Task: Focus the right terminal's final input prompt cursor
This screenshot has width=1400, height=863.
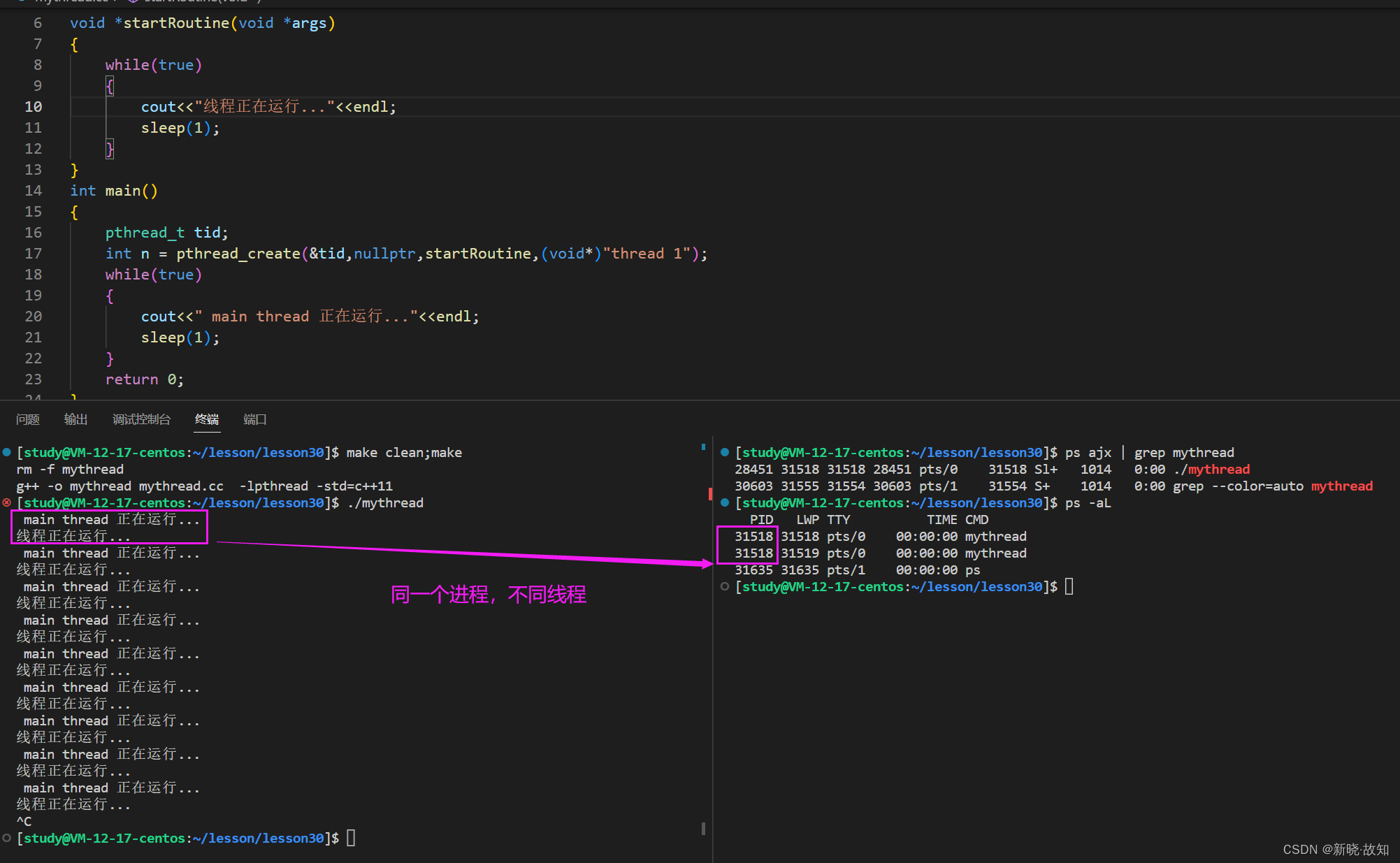Action: pyautogui.click(x=1069, y=586)
